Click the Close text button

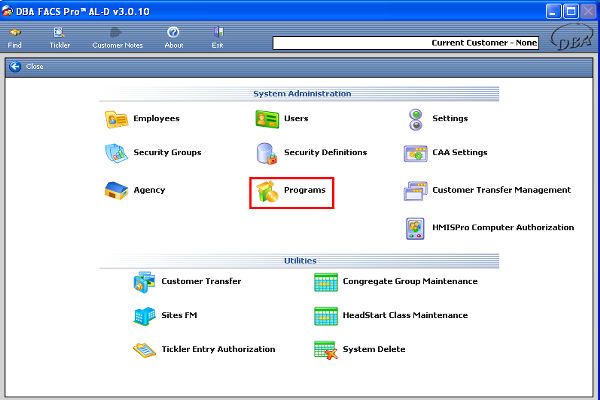(34, 67)
